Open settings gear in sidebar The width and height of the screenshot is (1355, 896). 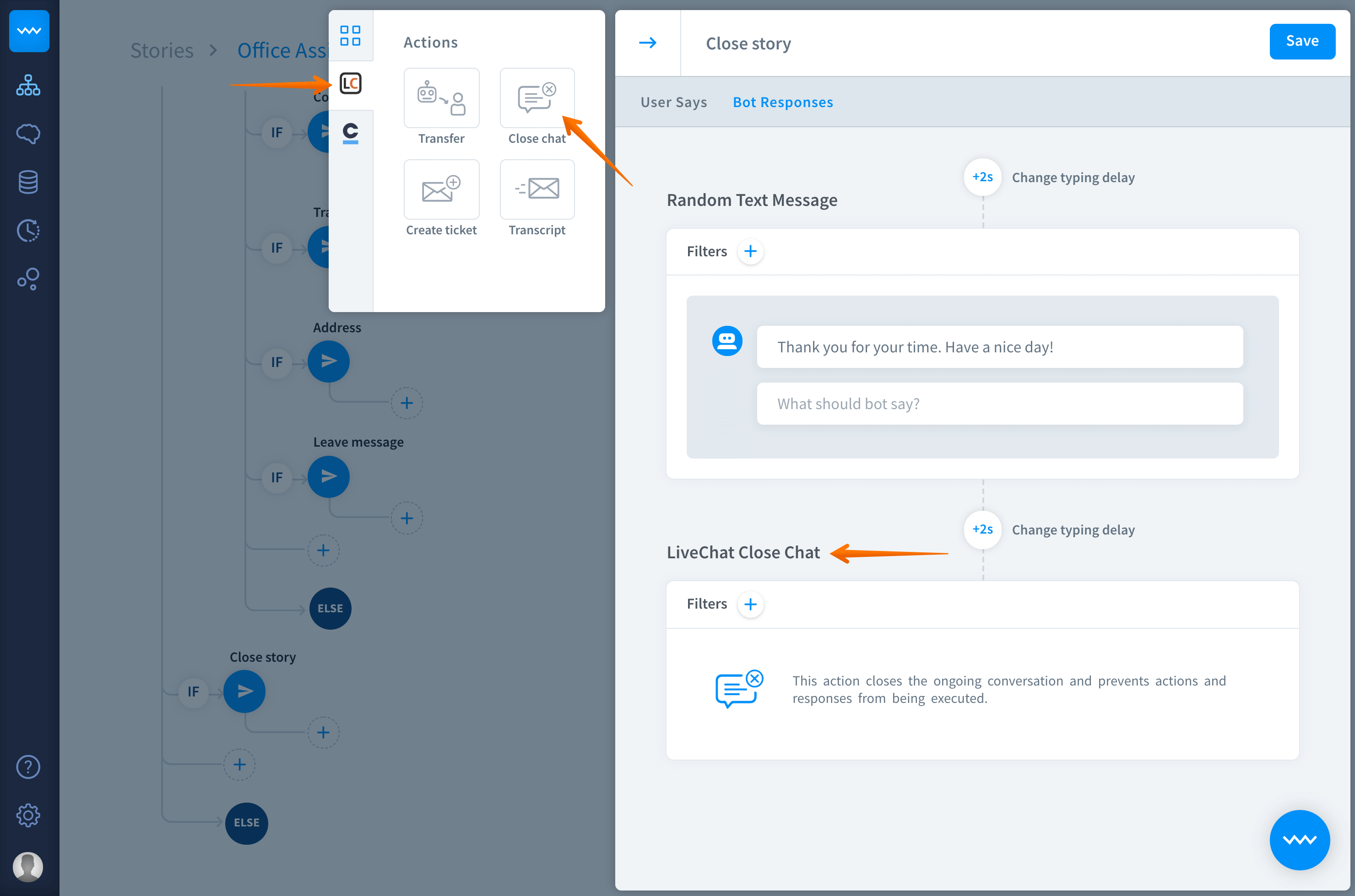pyautogui.click(x=28, y=815)
